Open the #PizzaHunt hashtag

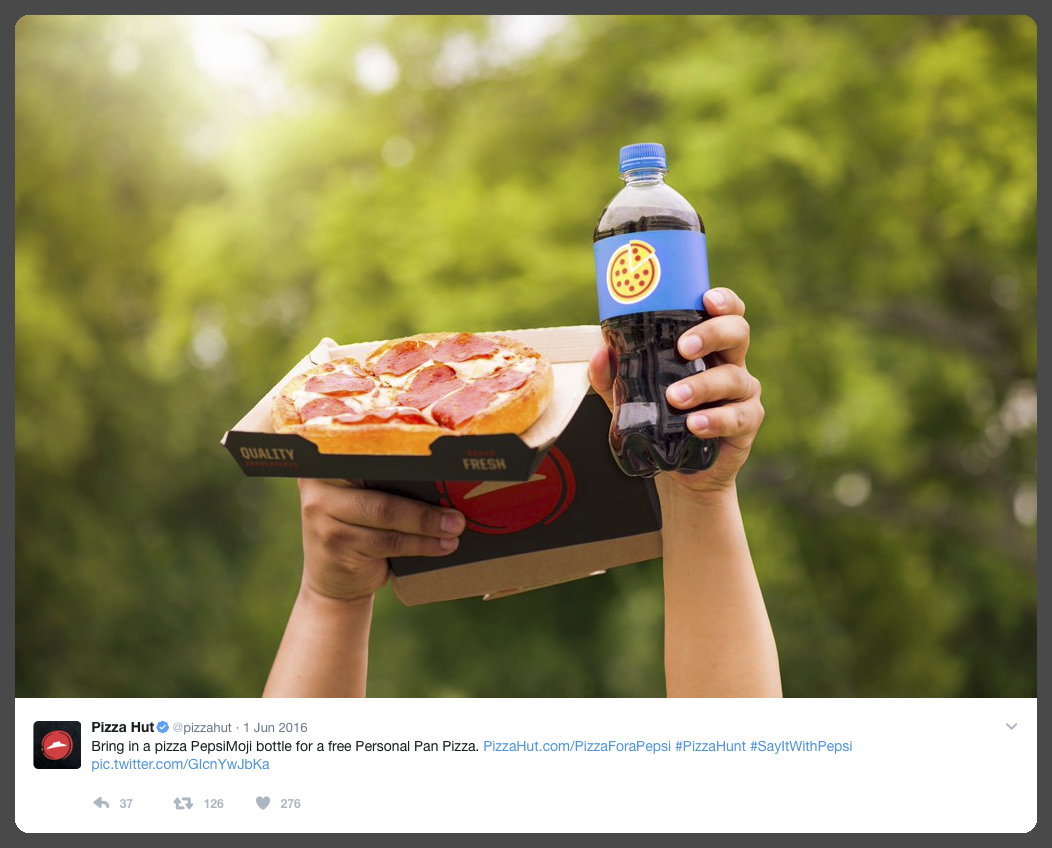710,746
